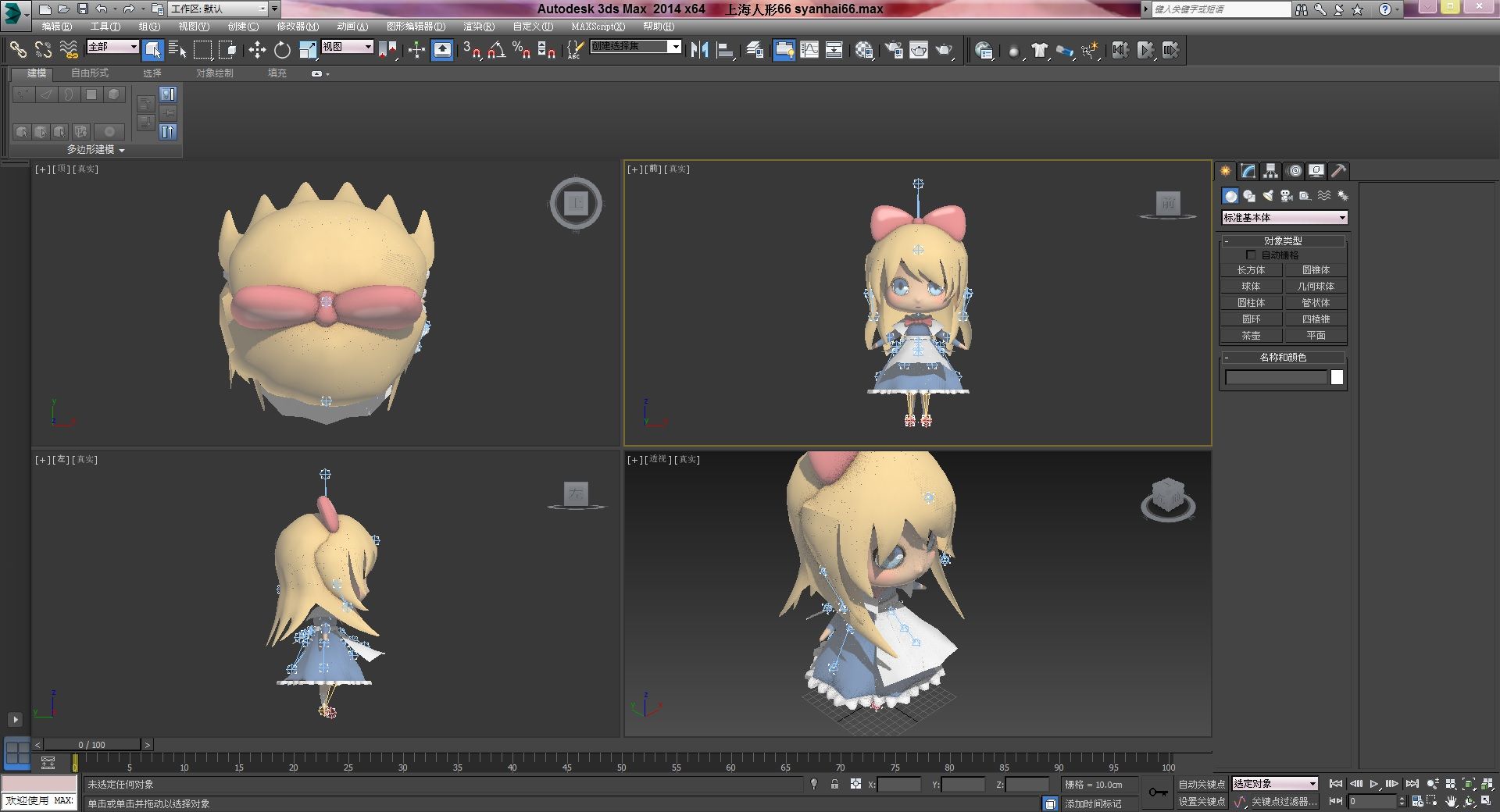Image resolution: width=1500 pixels, height=812 pixels.
Task: Open 工作区 workspace dropdown
Action: pyautogui.click(x=219, y=9)
